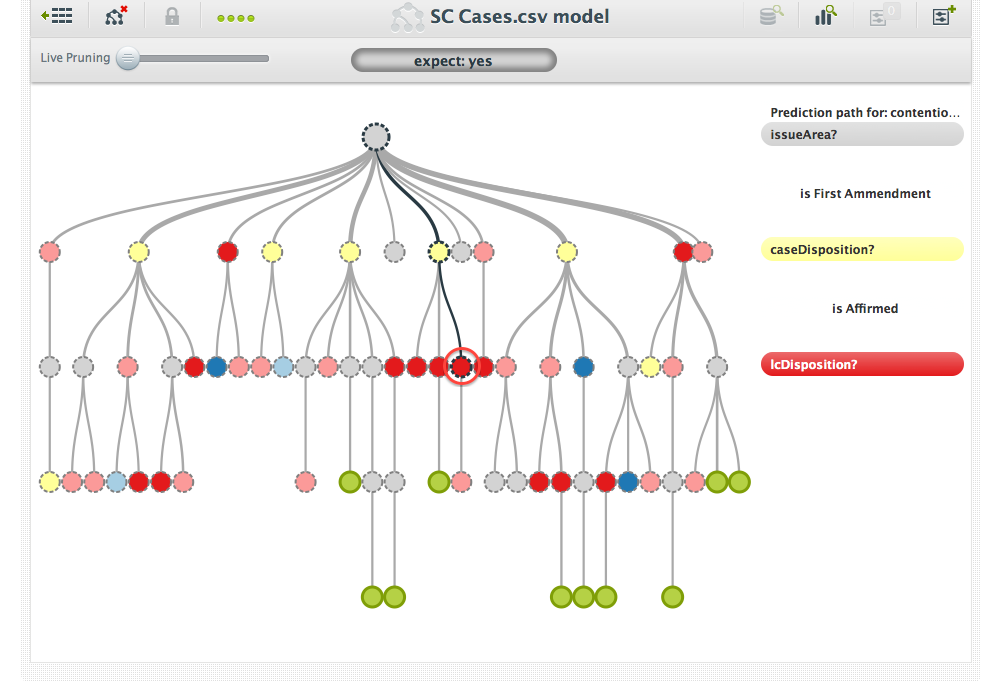Select the issueArea? prediction path item

862,135
